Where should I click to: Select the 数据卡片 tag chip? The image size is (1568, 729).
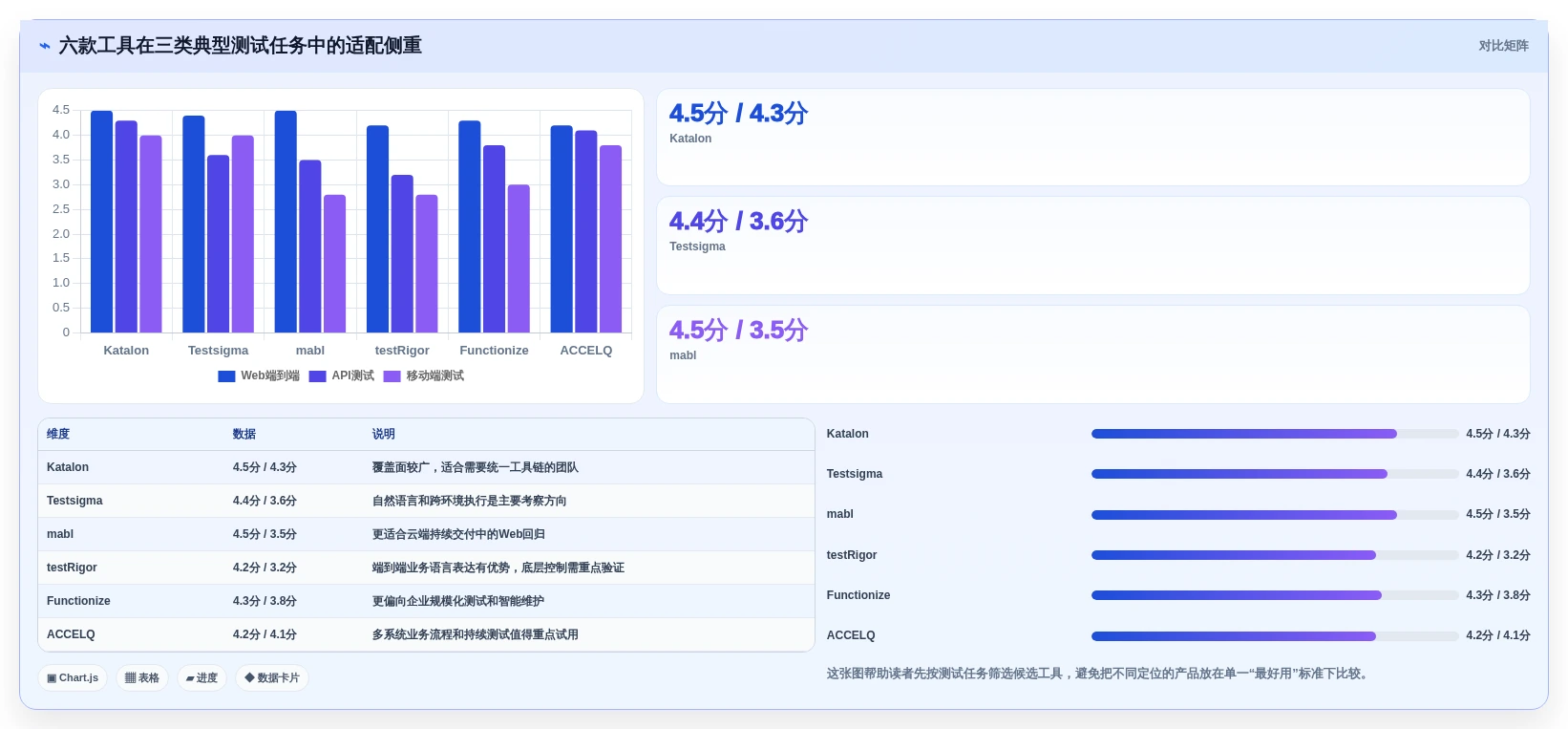pyautogui.click(x=272, y=678)
